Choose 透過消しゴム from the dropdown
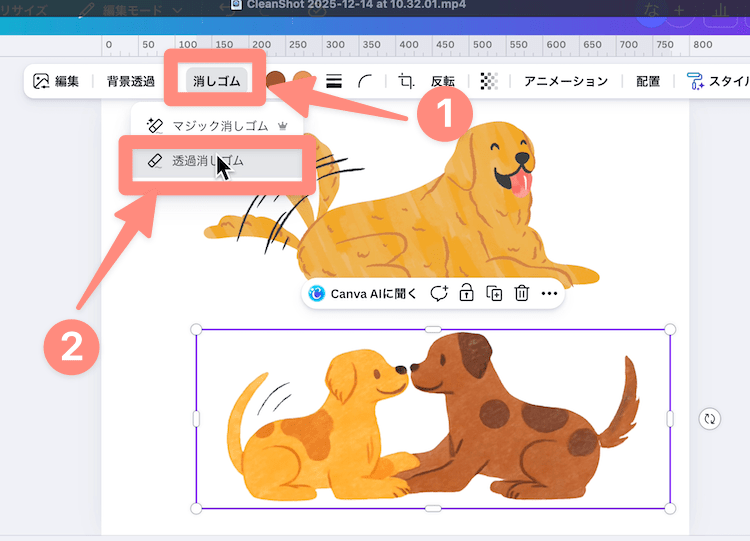The height and width of the screenshot is (541, 750). click(218, 162)
